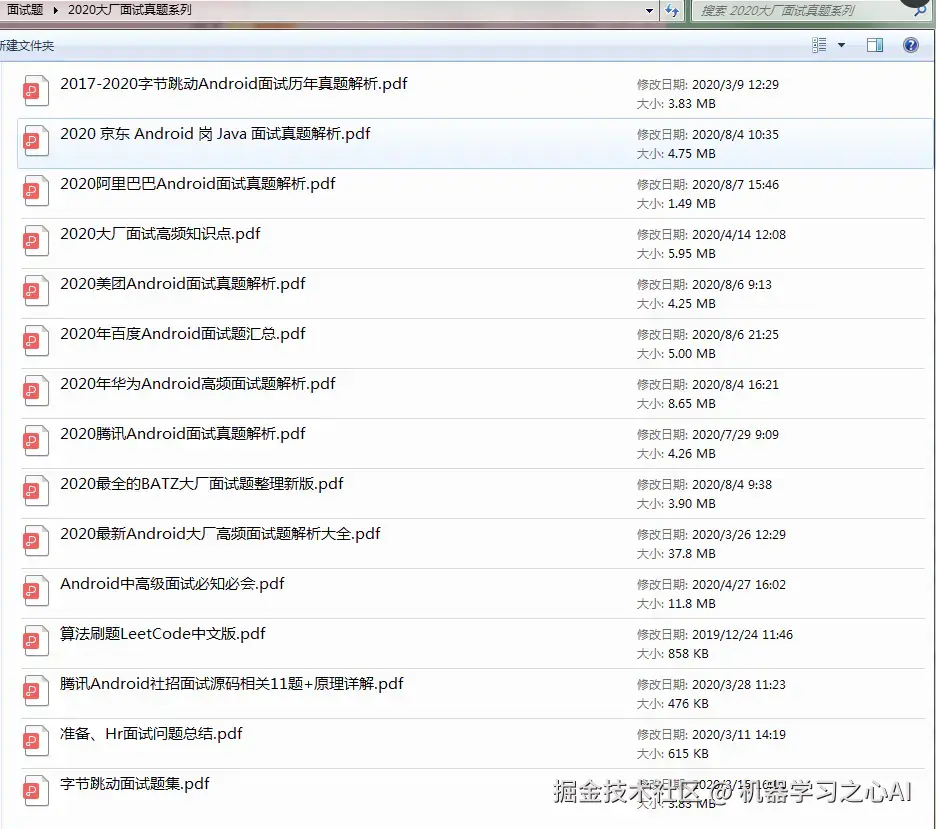Click modified date 2020/4/14 12:08
Screen dimensions: 936x829
point(738,235)
